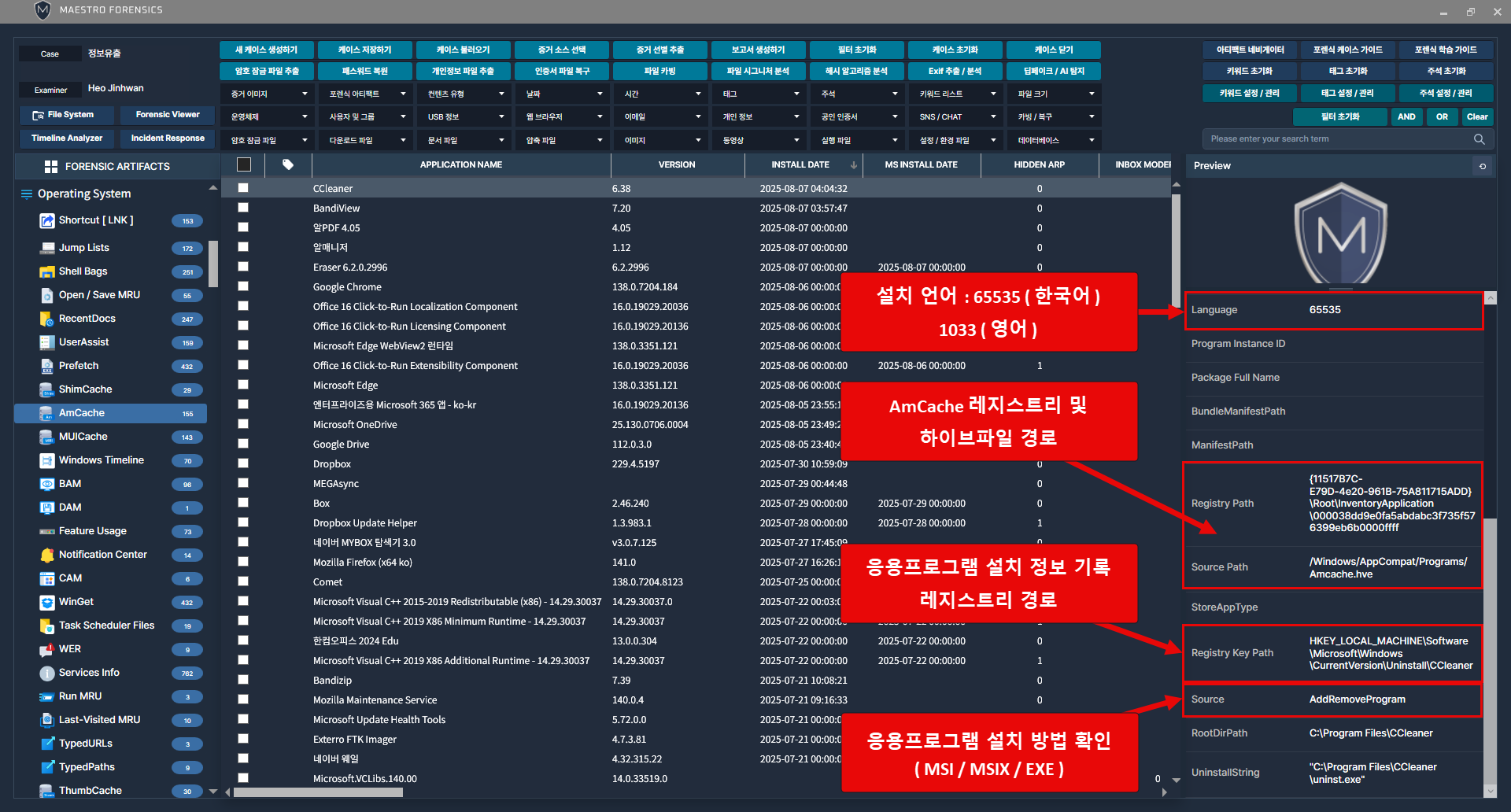Open the Windows Timeline icon
This screenshot has width=1511, height=812.
coord(46,460)
